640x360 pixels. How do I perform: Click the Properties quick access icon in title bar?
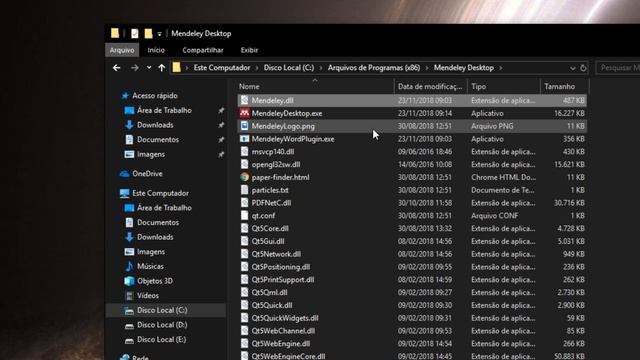tap(135, 33)
